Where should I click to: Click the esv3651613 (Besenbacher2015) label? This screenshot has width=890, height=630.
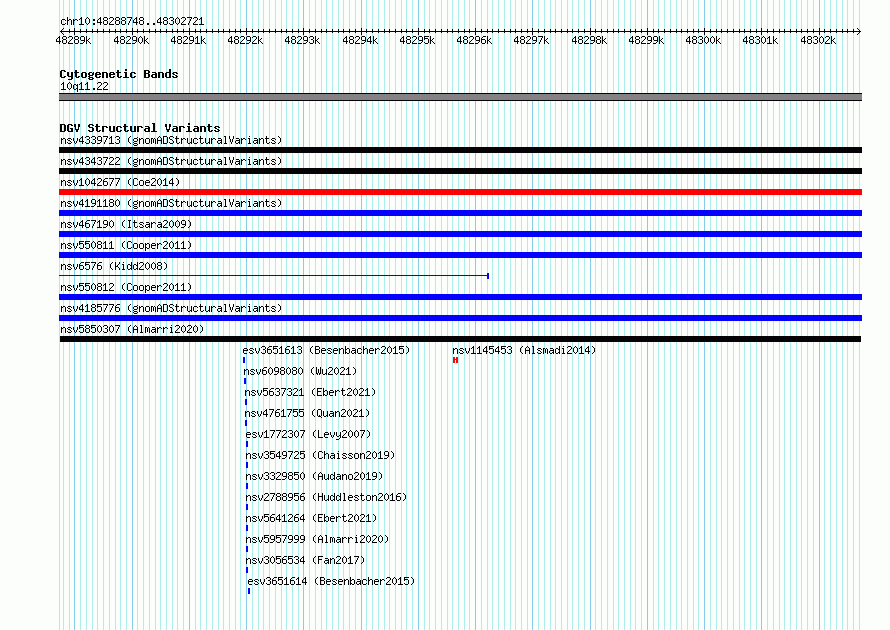coord(326,350)
